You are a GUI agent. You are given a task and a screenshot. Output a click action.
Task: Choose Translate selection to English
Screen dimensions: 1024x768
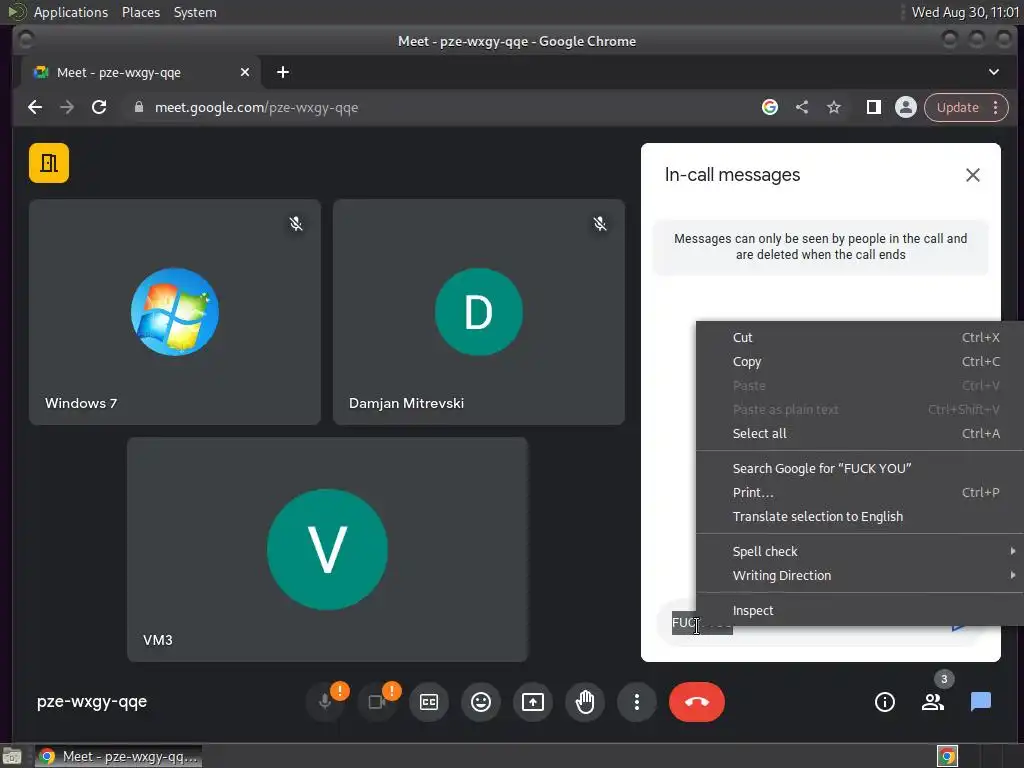pyautogui.click(x=860, y=517)
